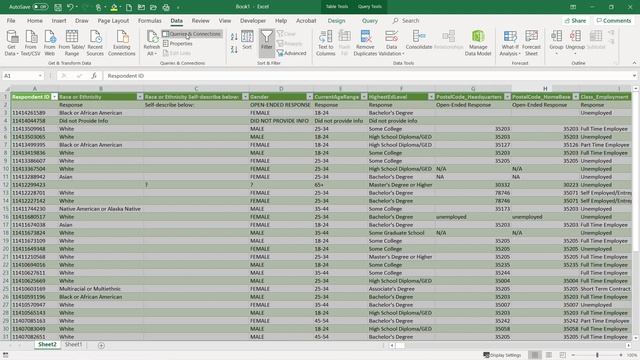Screen dimensions: 640x360
Task: Open Race or Ethnicity Self-describe filter dropdown
Action: click(x=245, y=97)
